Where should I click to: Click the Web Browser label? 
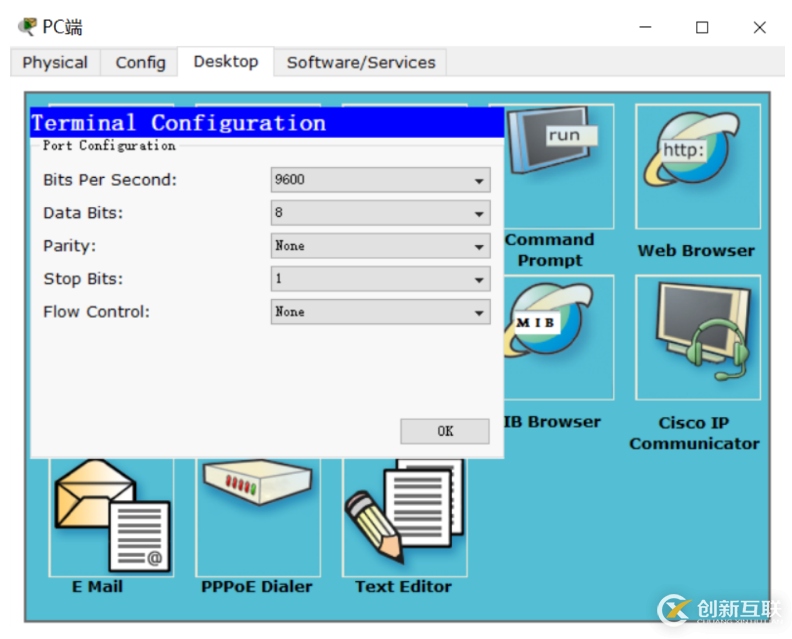click(696, 251)
